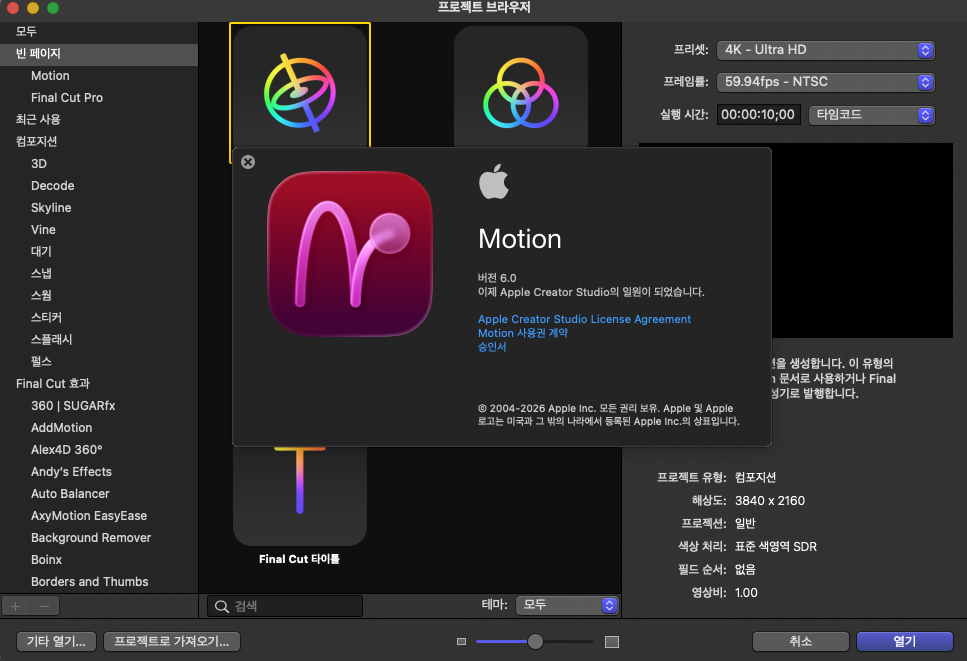
Task: Select the three-circle color project icon
Action: (520, 88)
